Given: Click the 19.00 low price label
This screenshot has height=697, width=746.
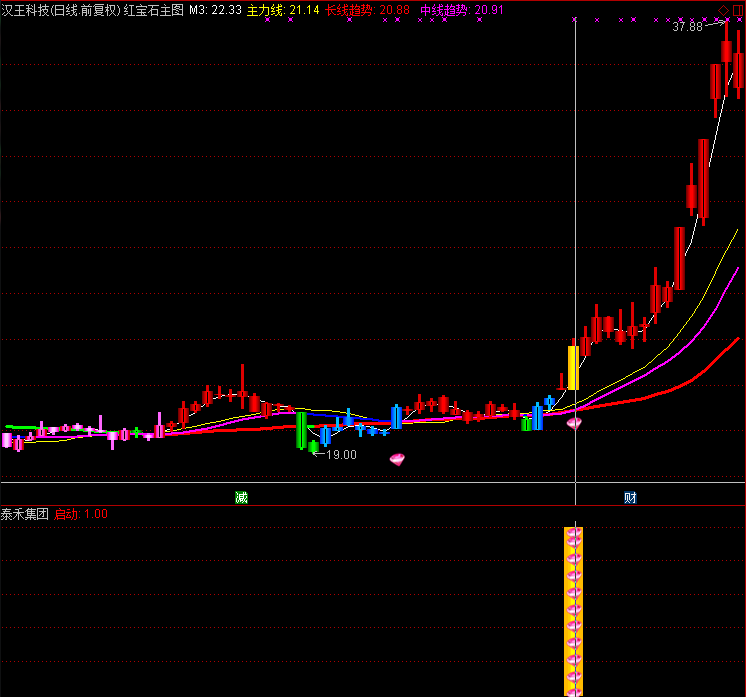Looking at the screenshot, I should click(x=341, y=454).
